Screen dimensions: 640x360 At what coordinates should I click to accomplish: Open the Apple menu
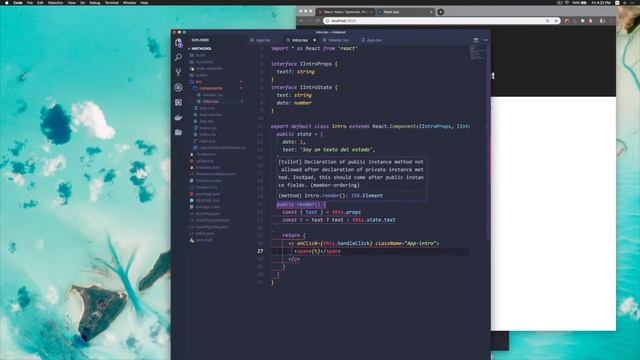(6, 2)
